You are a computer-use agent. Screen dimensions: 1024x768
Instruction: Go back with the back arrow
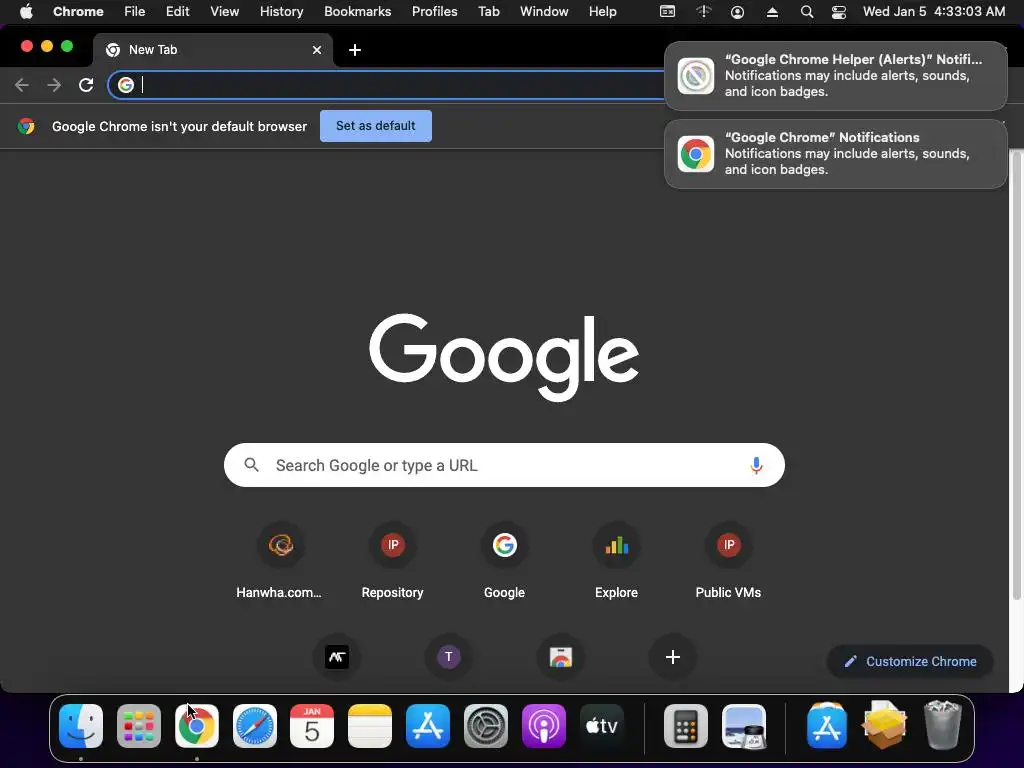(22, 85)
